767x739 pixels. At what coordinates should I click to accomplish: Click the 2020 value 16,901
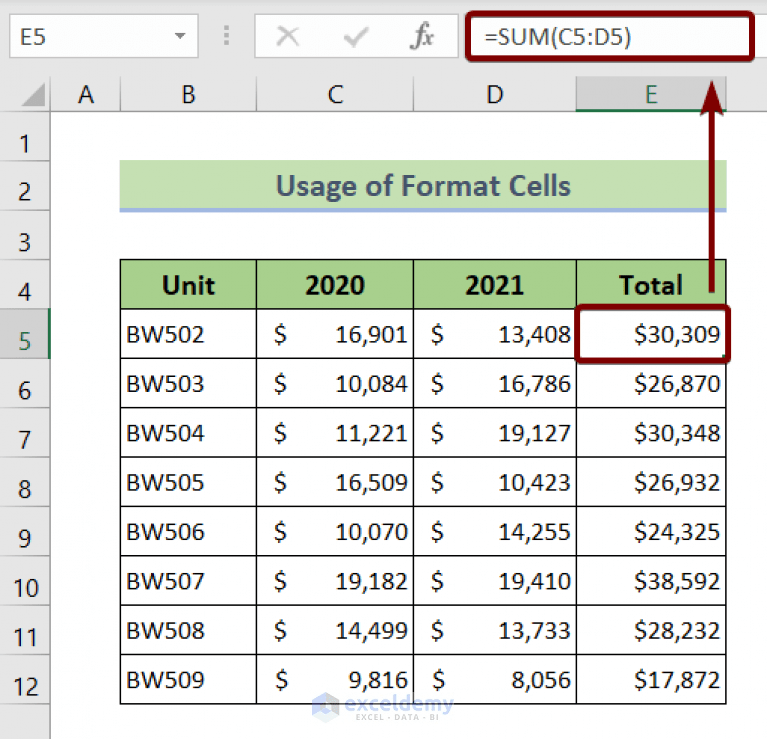(335, 335)
